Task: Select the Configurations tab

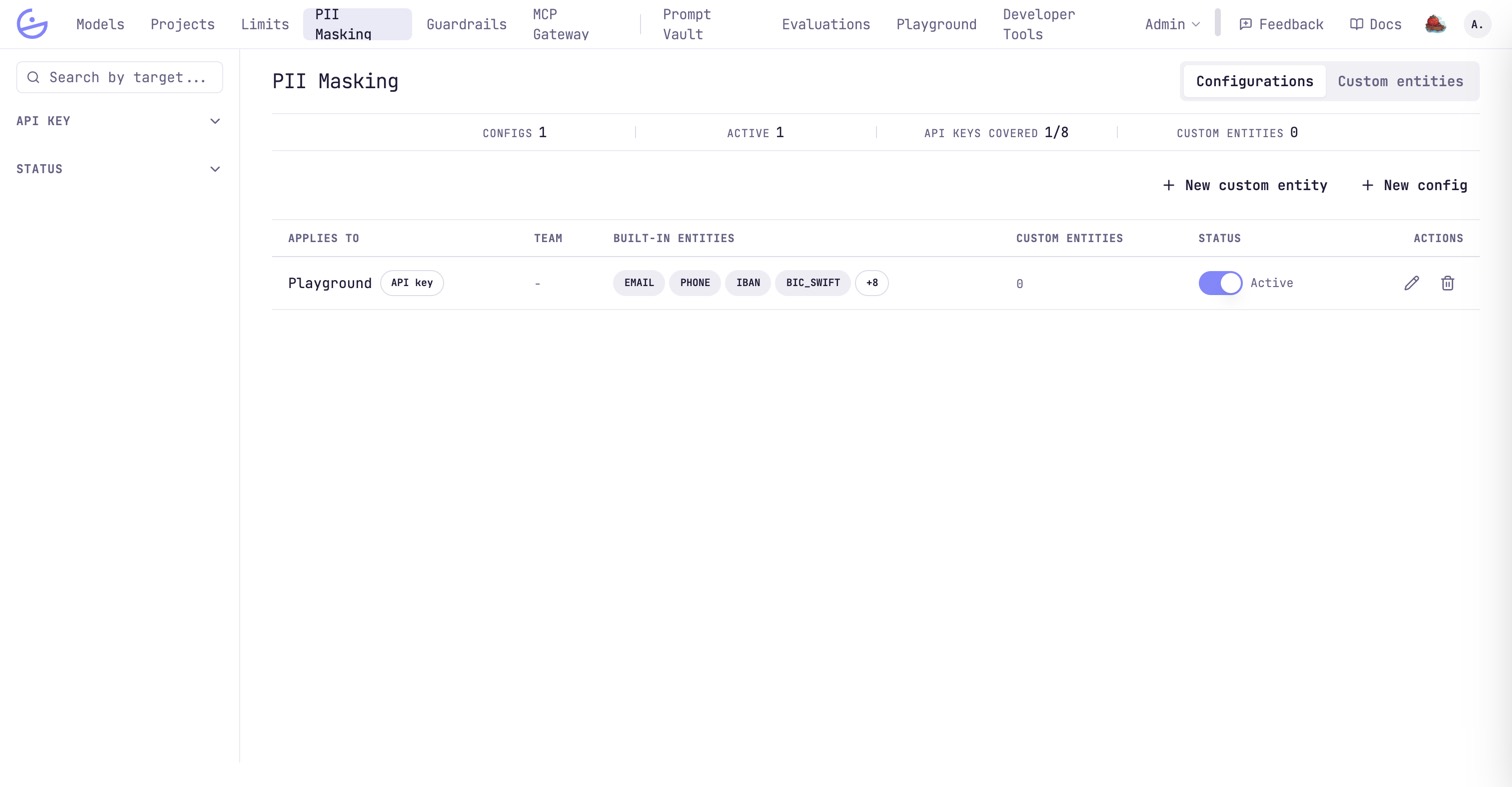Action: click(1254, 81)
